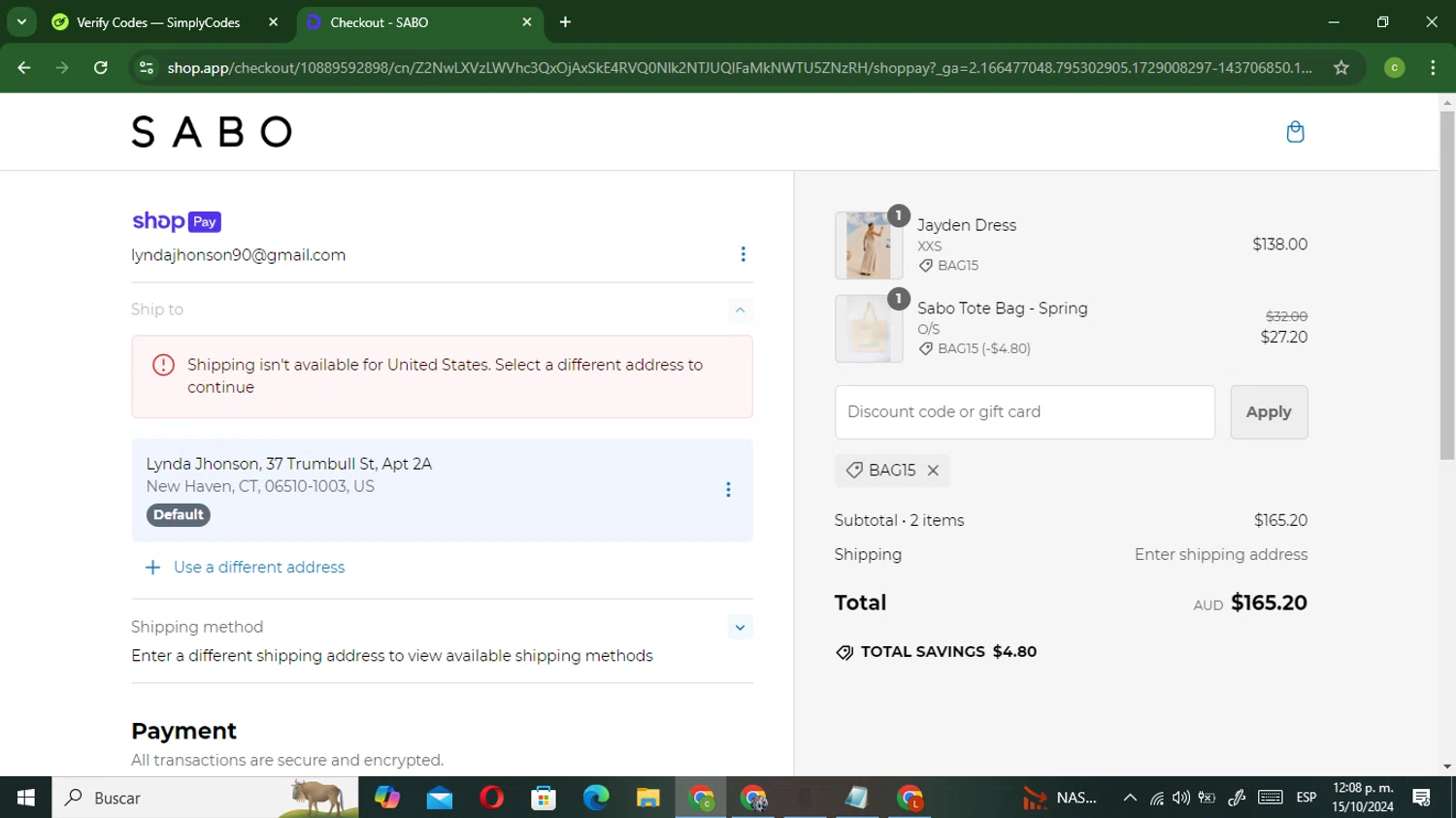
Task: Remove the BAG15 discount code
Action: (x=933, y=471)
